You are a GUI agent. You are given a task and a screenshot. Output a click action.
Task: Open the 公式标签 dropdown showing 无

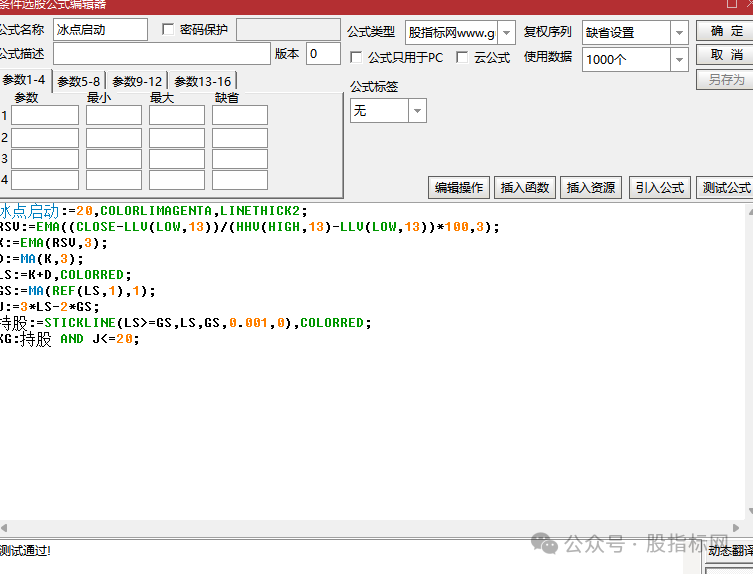tap(417, 111)
